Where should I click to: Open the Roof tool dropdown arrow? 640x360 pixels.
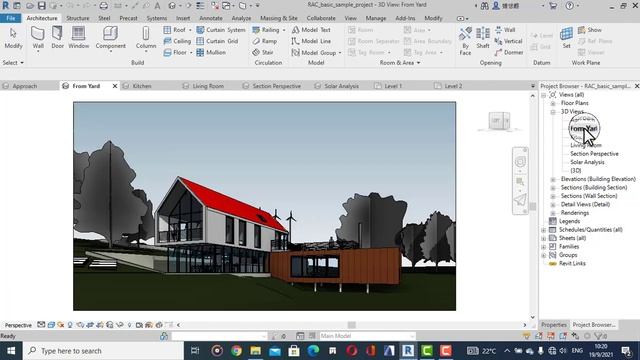pos(190,30)
